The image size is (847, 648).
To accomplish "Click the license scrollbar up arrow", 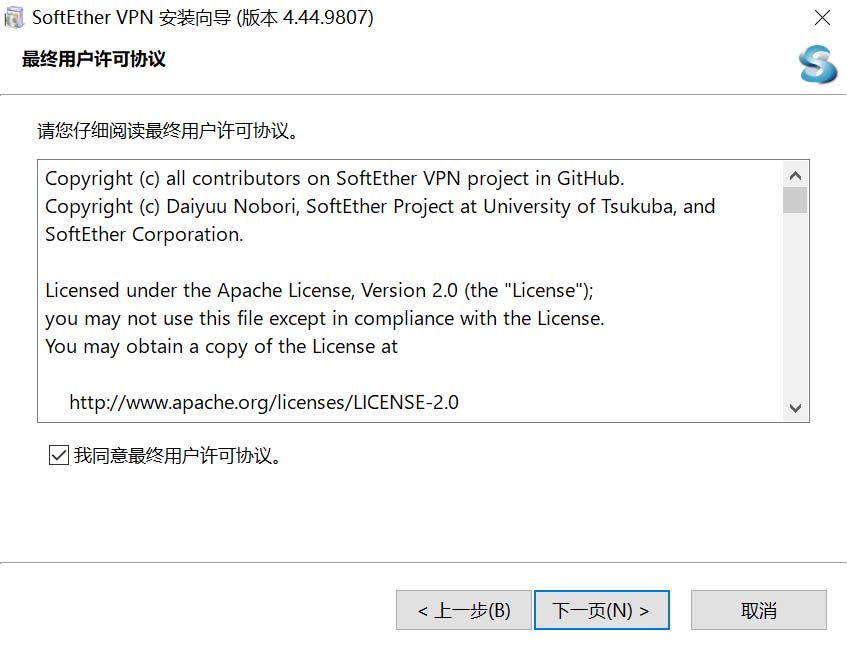I will [x=796, y=175].
